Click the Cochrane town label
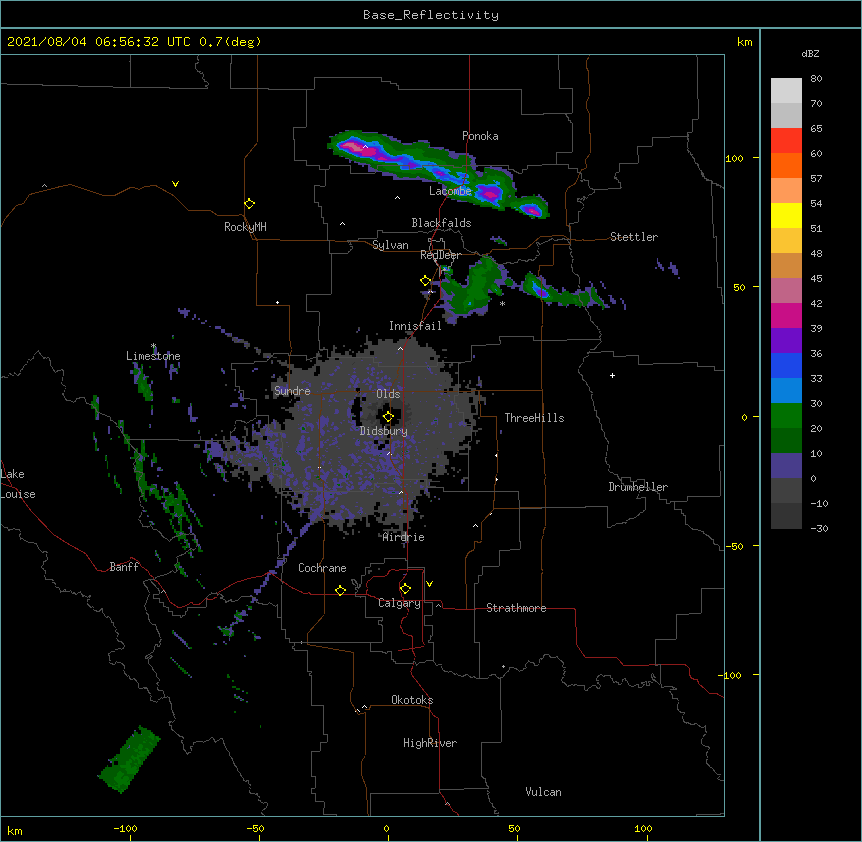This screenshot has width=862, height=842. [x=322, y=568]
